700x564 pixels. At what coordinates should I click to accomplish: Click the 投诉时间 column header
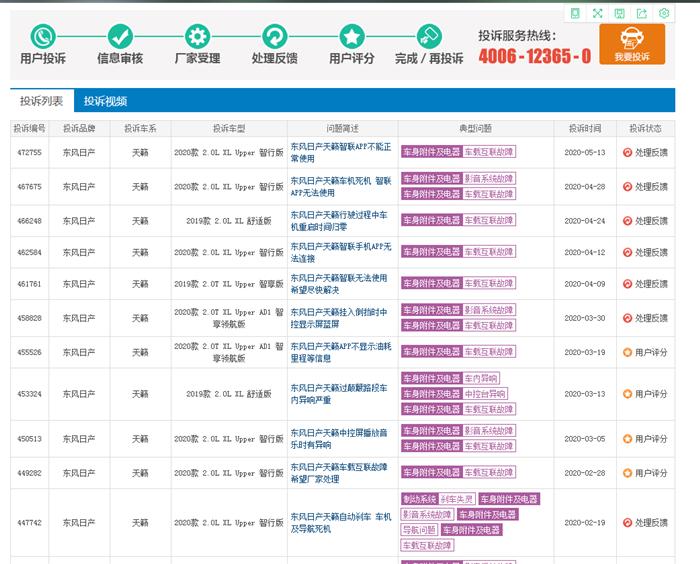coord(585,129)
